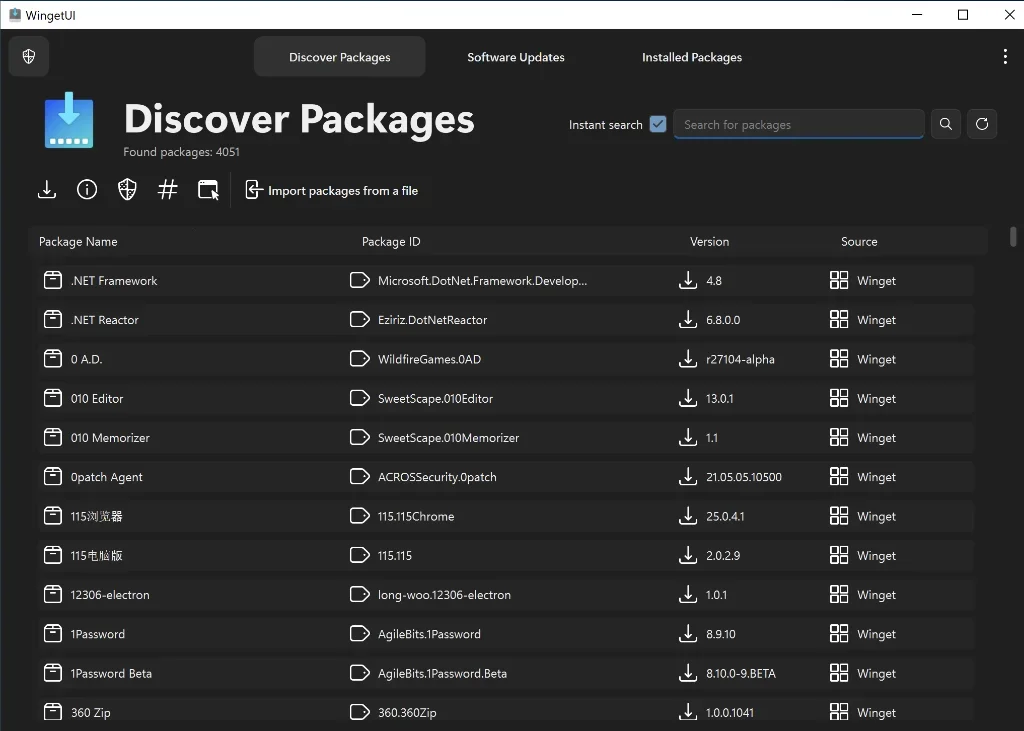
Task: Click the tag icon beside SweetScape.010Editor
Action: (x=360, y=398)
